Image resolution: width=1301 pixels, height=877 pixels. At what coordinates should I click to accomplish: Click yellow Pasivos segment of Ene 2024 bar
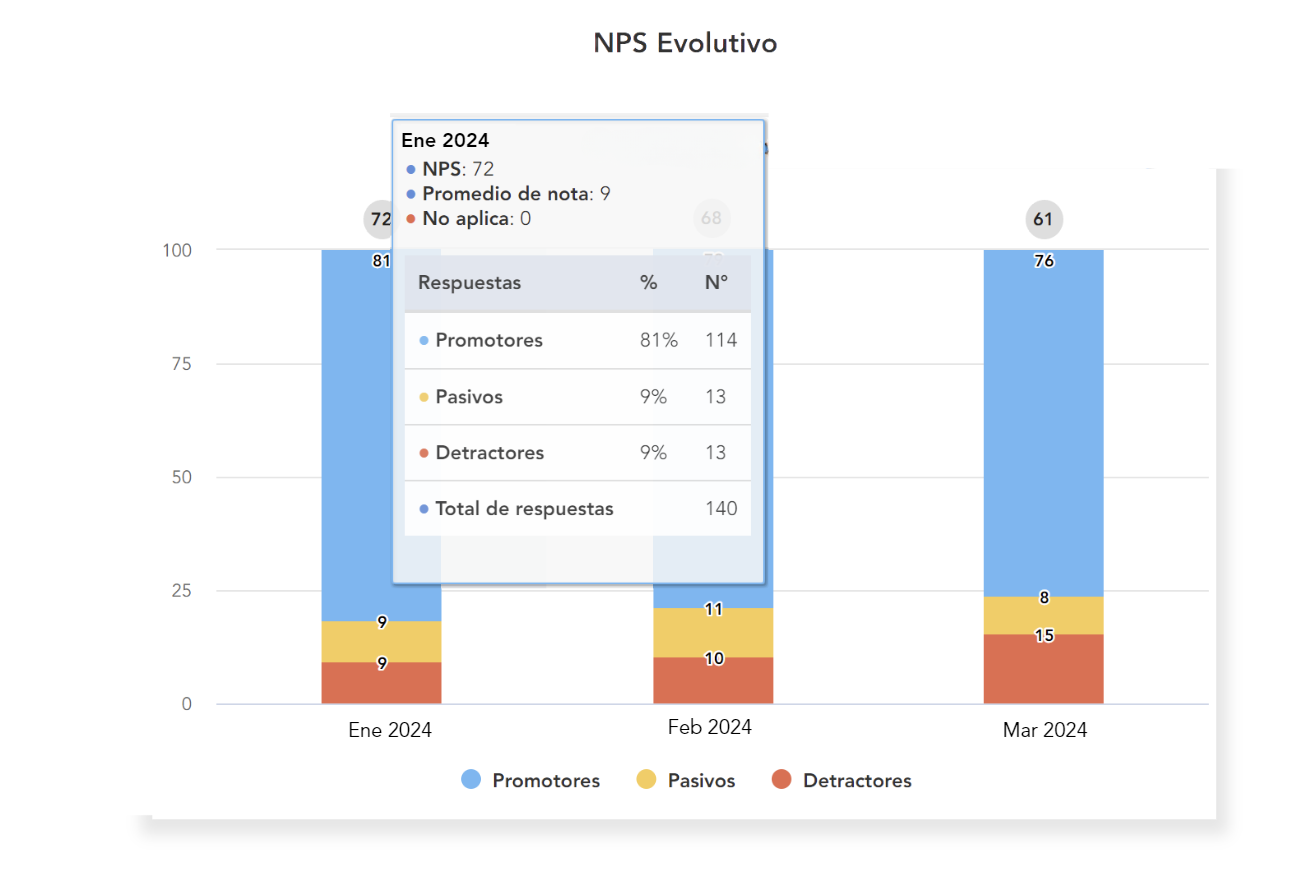(x=381, y=641)
